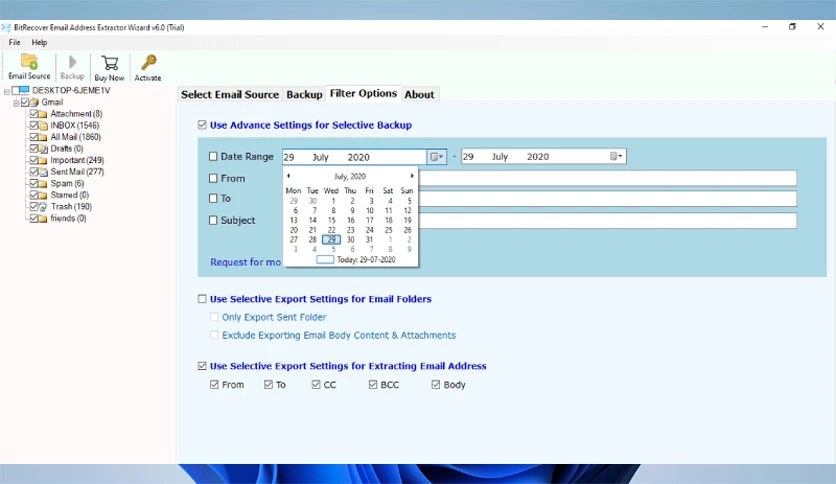Click the Subject filter text field

607,220
